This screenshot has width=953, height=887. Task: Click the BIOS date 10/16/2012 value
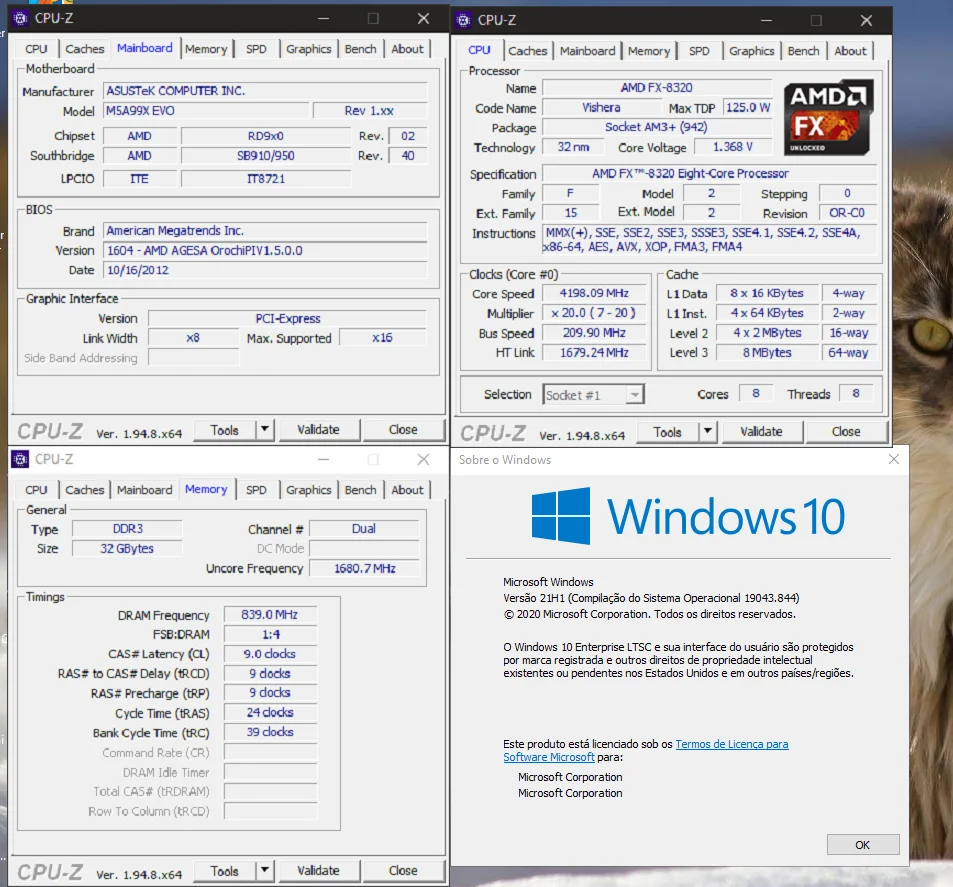click(x=265, y=270)
